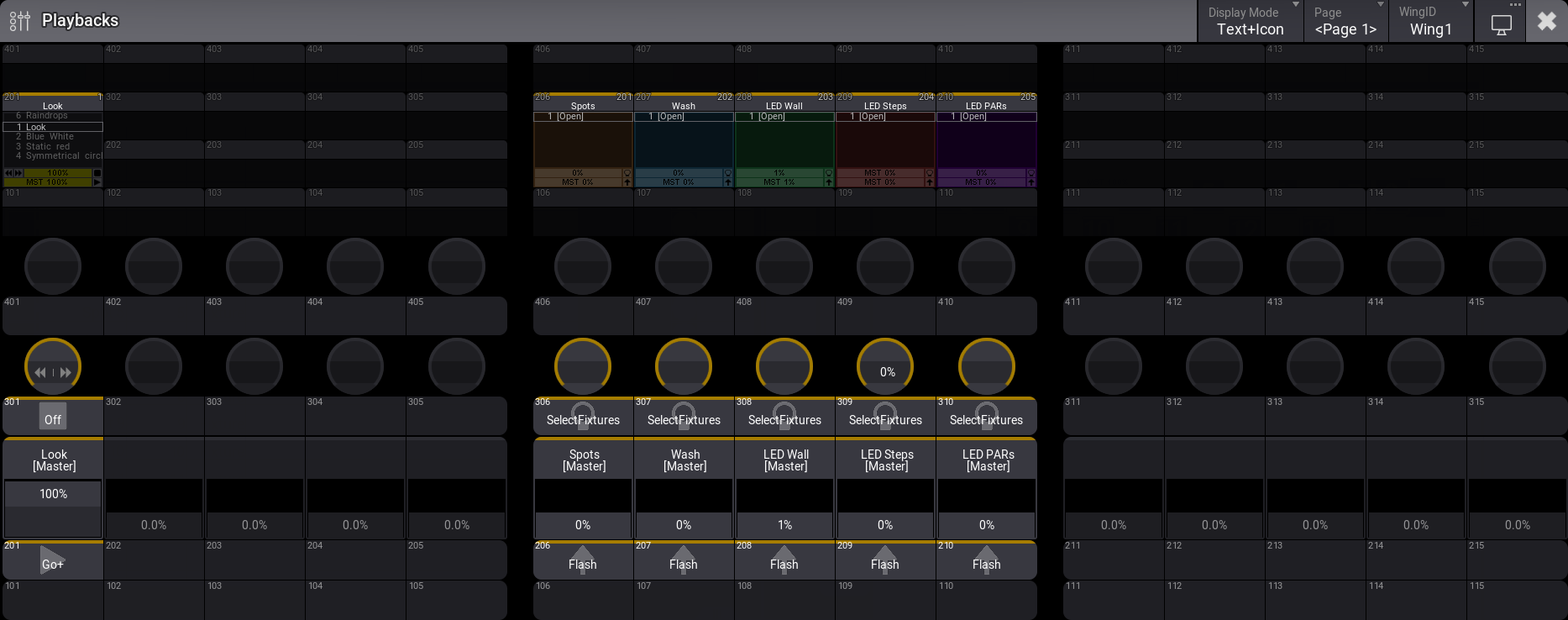Click the LED Steps encoder knob showing 0%
The width and height of the screenshot is (1568, 620).
[885, 366]
